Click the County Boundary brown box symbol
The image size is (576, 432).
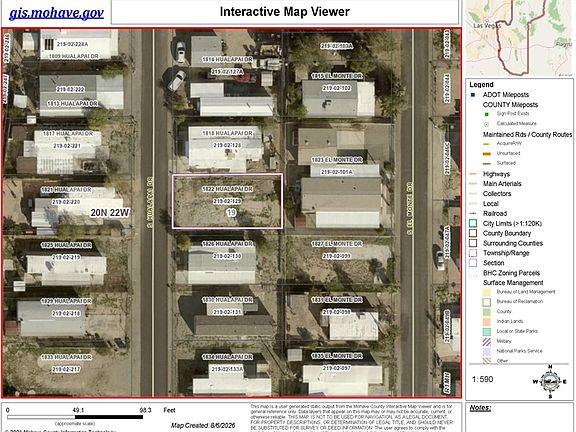473,233
